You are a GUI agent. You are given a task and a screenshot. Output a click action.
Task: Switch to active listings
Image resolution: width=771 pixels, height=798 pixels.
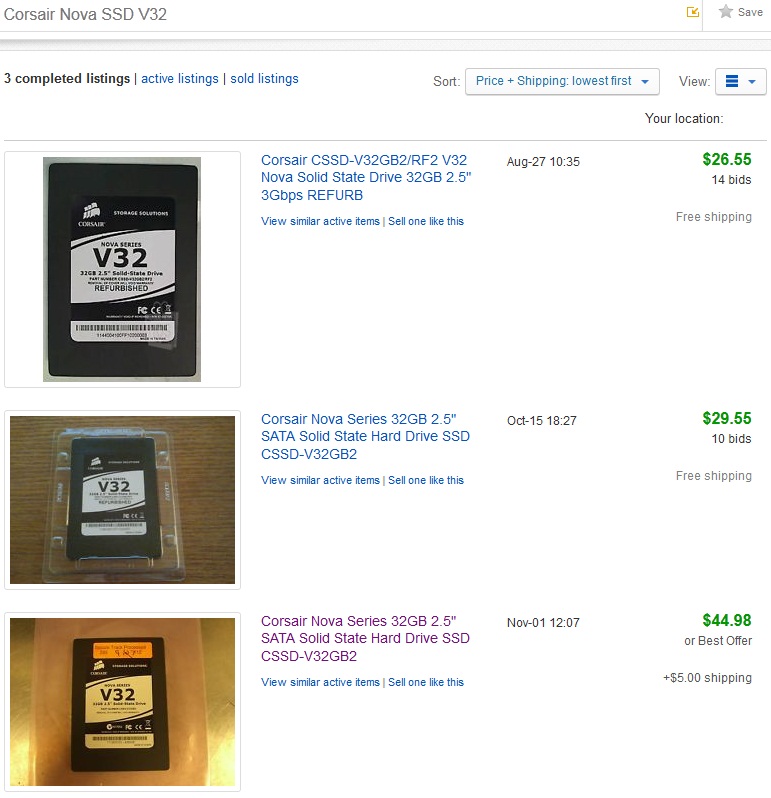click(180, 79)
